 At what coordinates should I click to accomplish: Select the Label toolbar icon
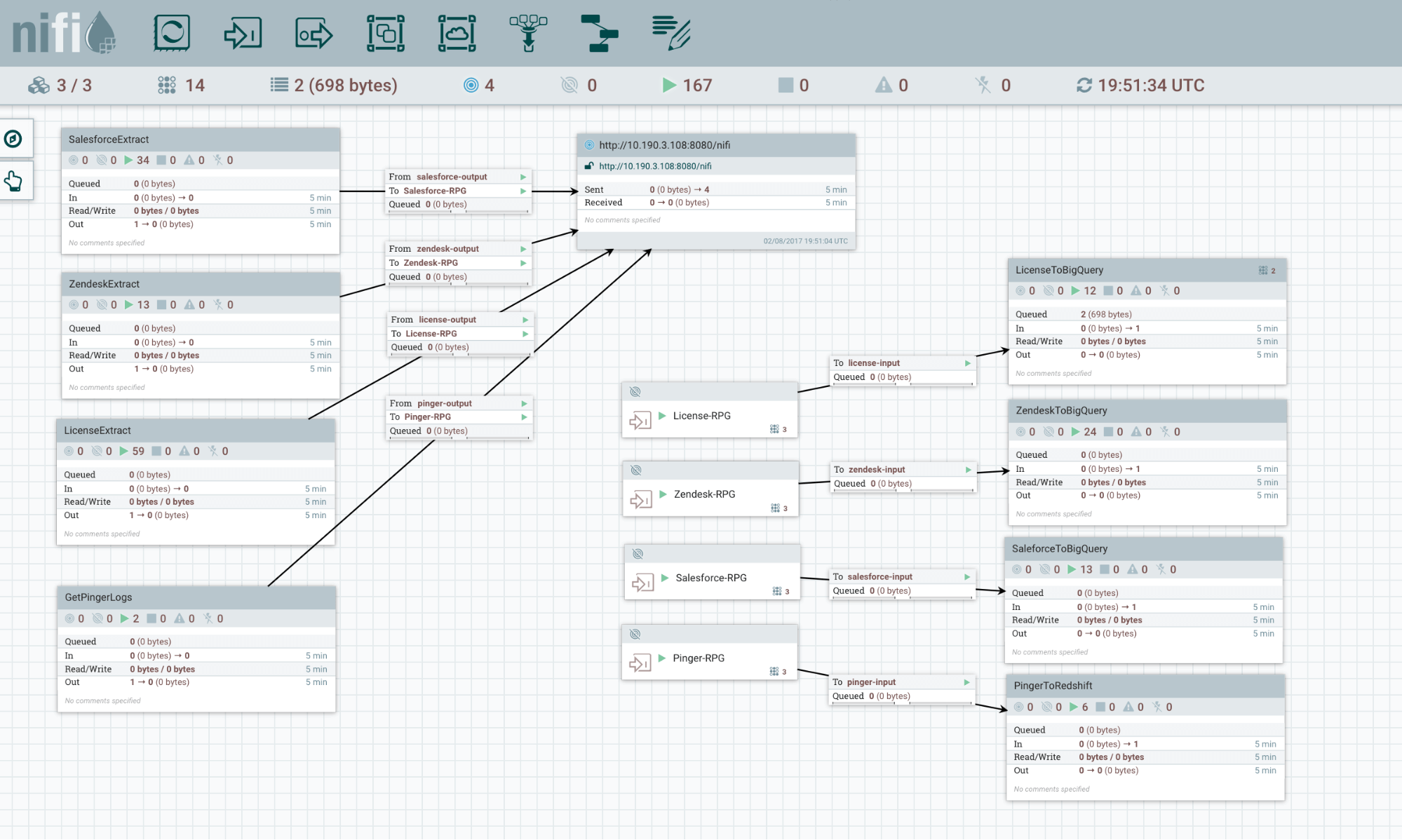pyautogui.click(x=671, y=33)
